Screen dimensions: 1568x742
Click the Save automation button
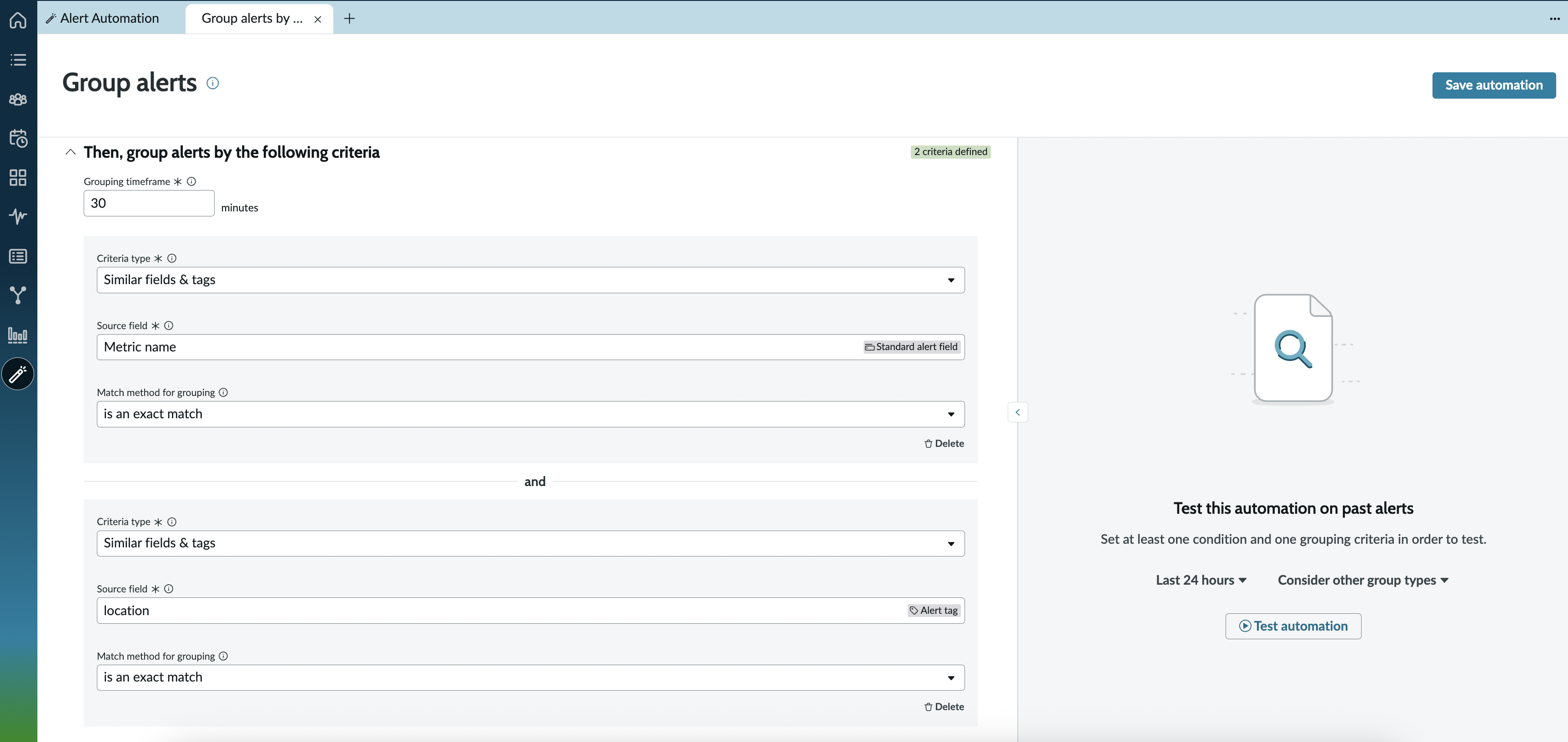[x=1494, y=85]
